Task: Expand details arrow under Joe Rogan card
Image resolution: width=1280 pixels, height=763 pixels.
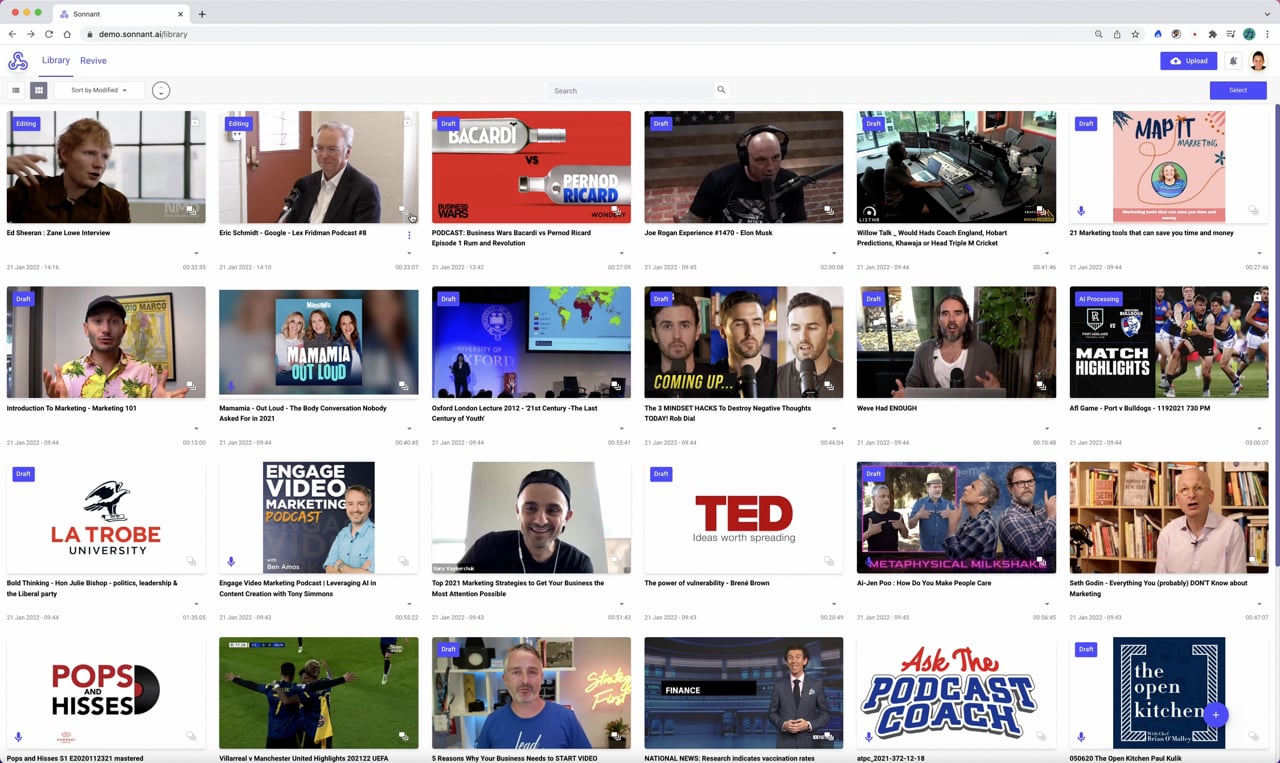Action: pos(834,254)
